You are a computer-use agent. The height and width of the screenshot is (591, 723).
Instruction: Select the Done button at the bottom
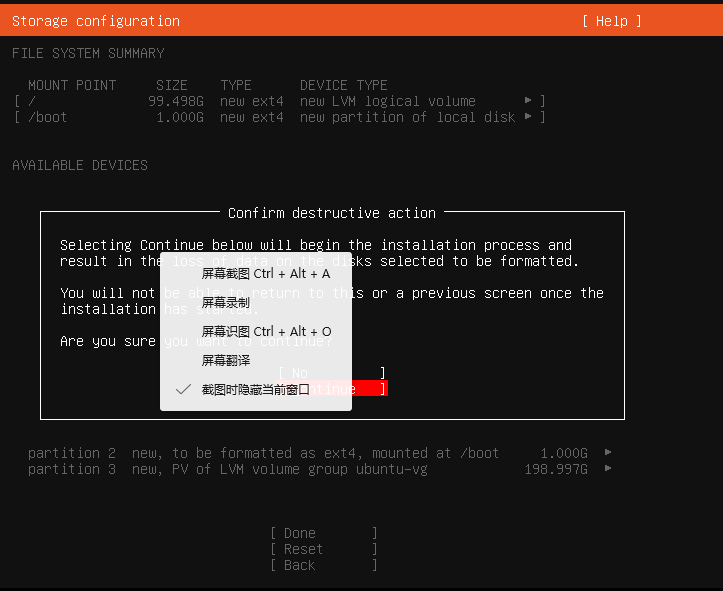click(324, 533)
